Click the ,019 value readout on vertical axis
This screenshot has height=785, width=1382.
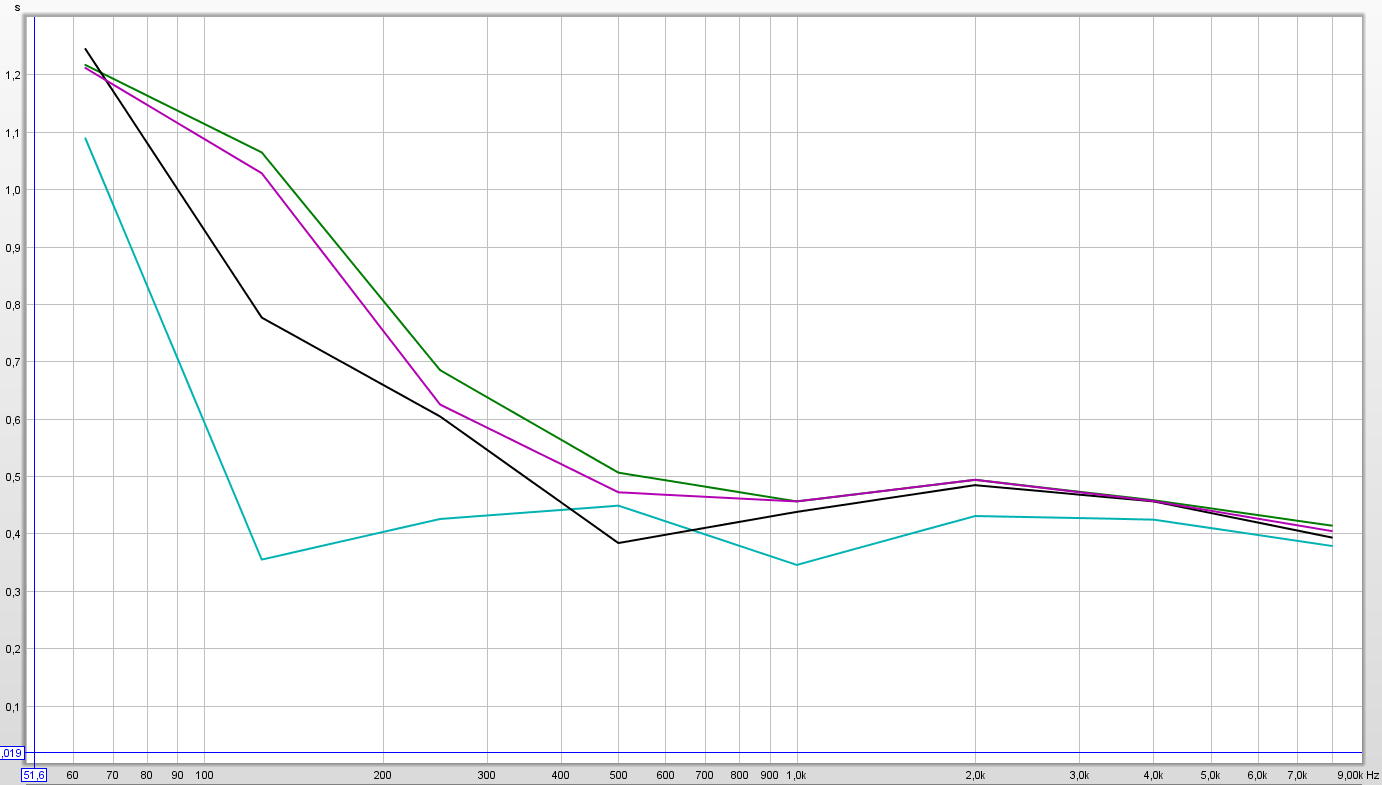(x=11, y=753)
